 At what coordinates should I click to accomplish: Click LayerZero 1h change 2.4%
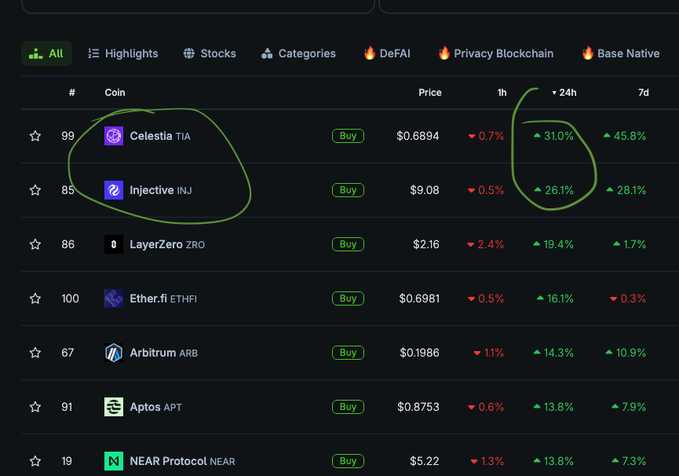pyautogui.click(x=485, y=244)
